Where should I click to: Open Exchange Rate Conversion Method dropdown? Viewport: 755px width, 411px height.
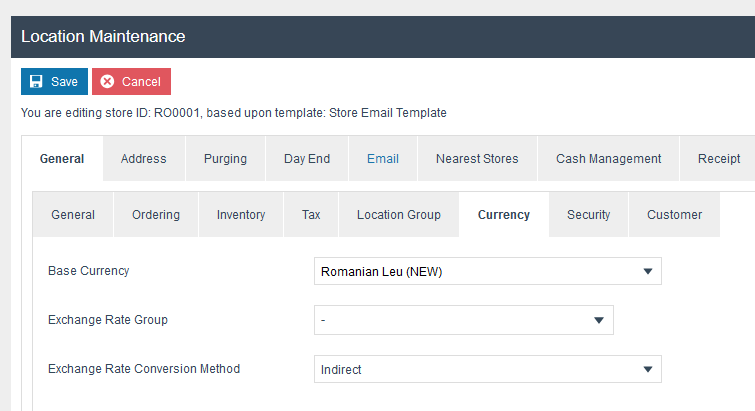[x=487, y=369]
